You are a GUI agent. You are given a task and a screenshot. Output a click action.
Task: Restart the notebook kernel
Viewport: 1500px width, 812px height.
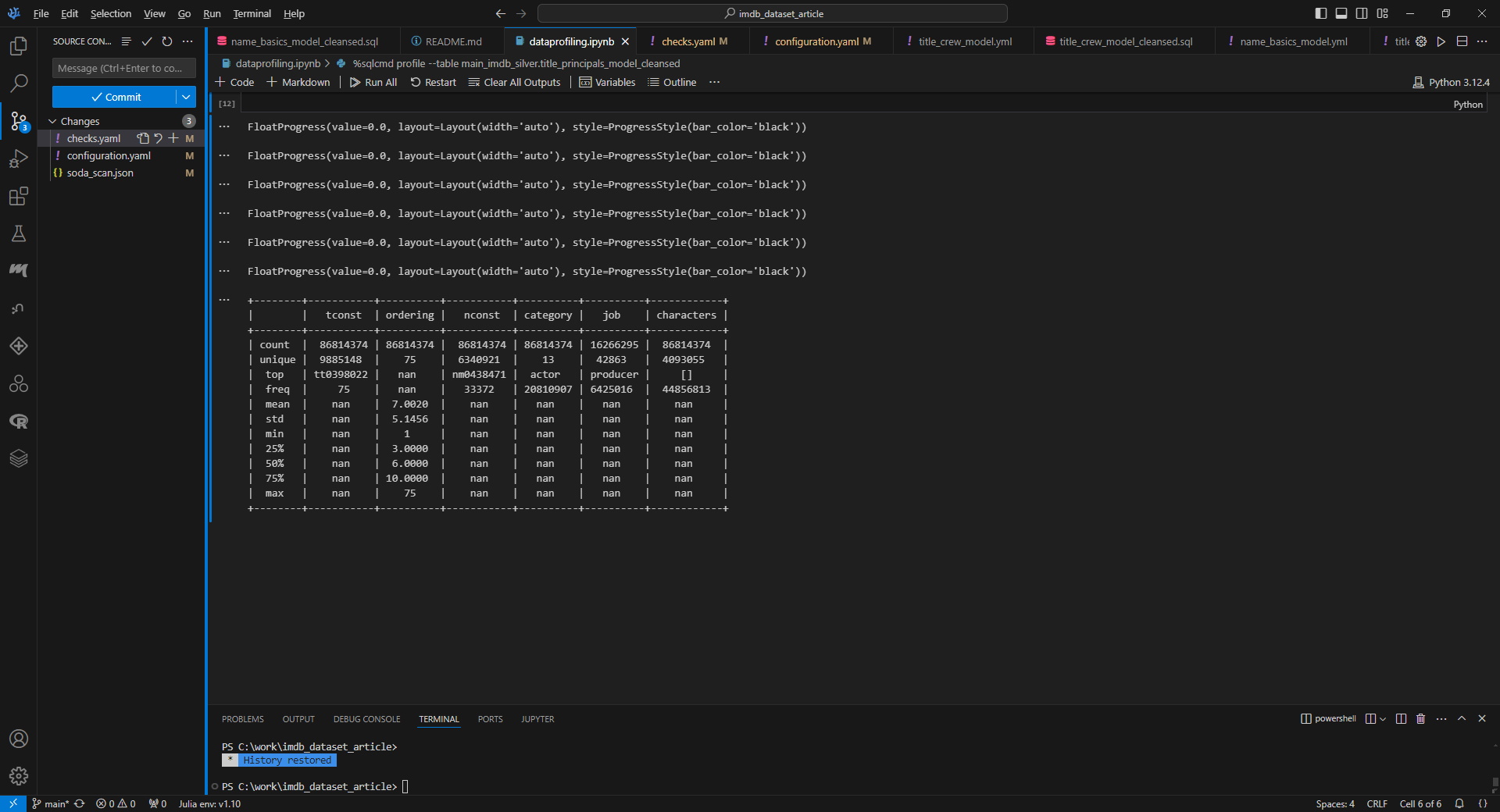[434, 82]
